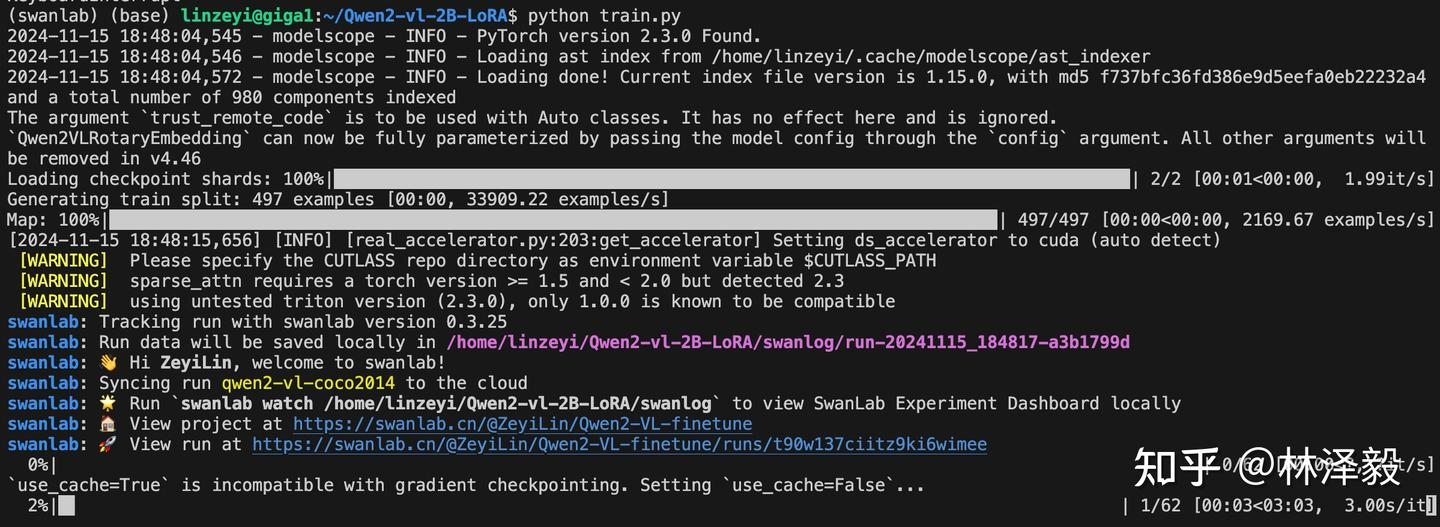
Task: Click the yellow WARNING tag for CUTLASS_PATH
Action: tap(63, 261)
